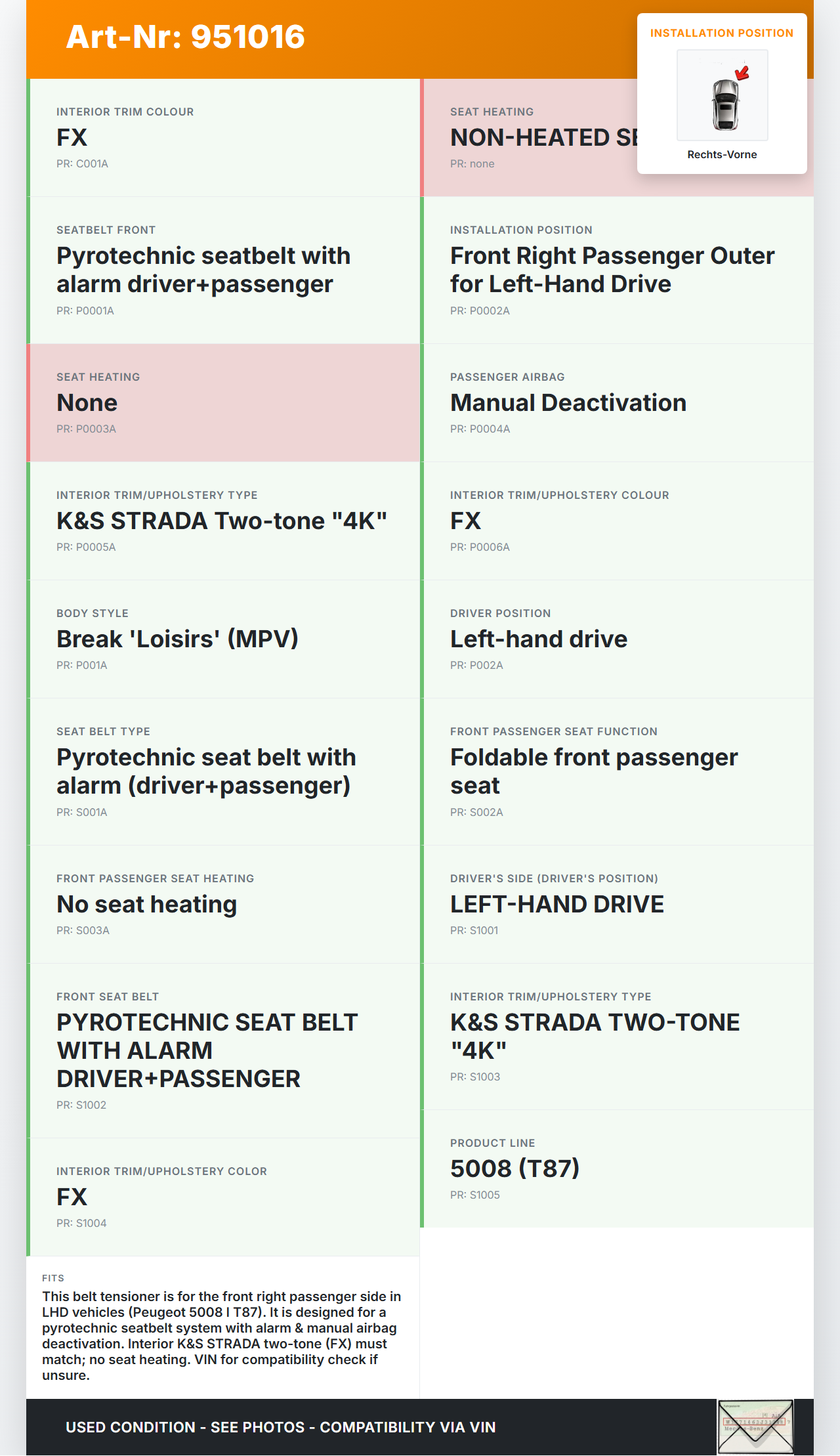The height and width of the screenshot is (1456, 840).
Task: Select the Interior Trim Colour FX card
Action: coord(223,138)
